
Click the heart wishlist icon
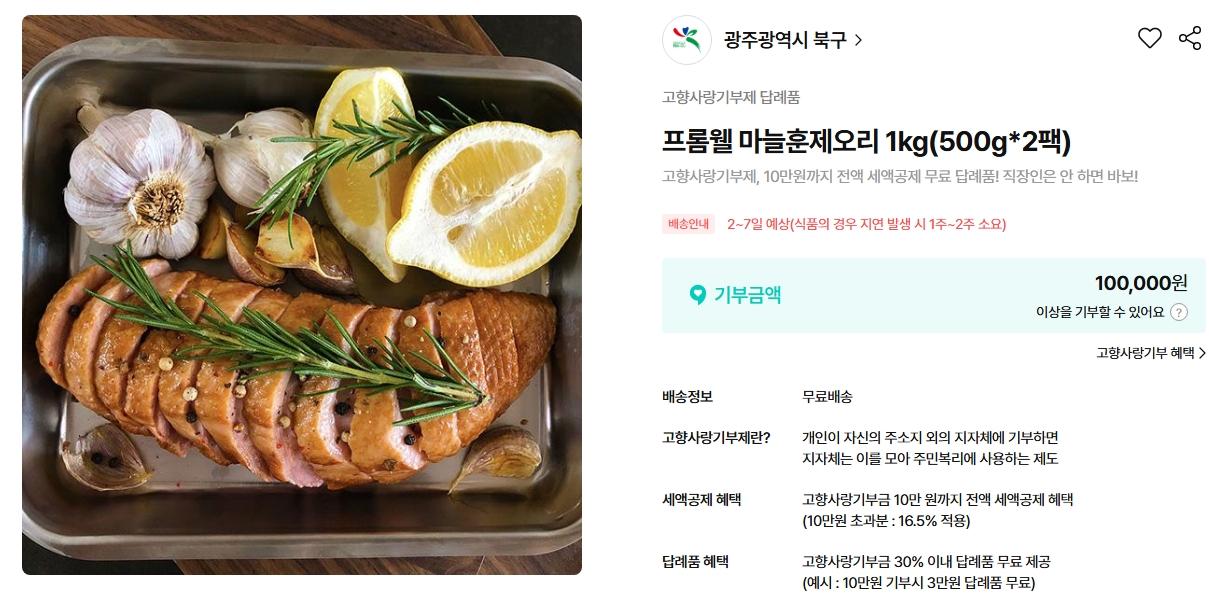coord(1150,39)
